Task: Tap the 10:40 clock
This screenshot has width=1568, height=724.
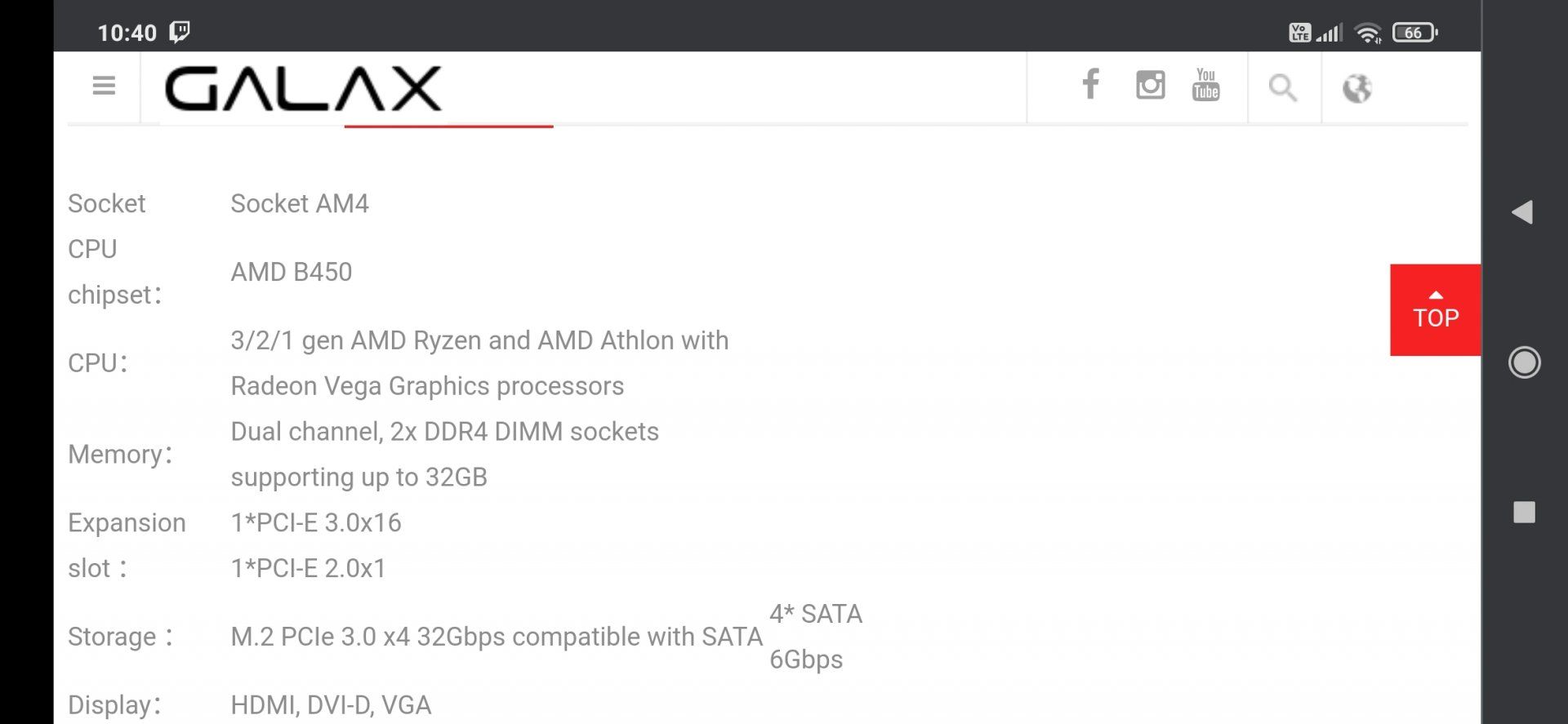Action: coord(127,33)
